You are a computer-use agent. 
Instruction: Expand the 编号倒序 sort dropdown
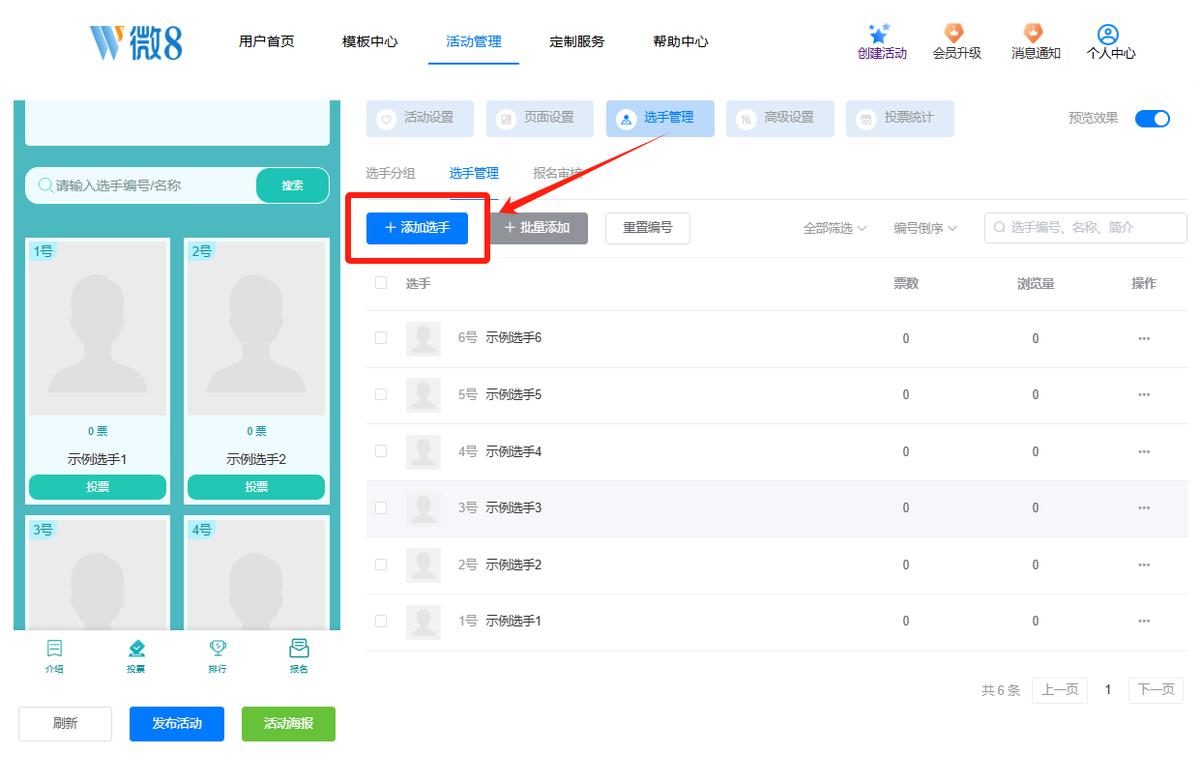coord(926,228)
